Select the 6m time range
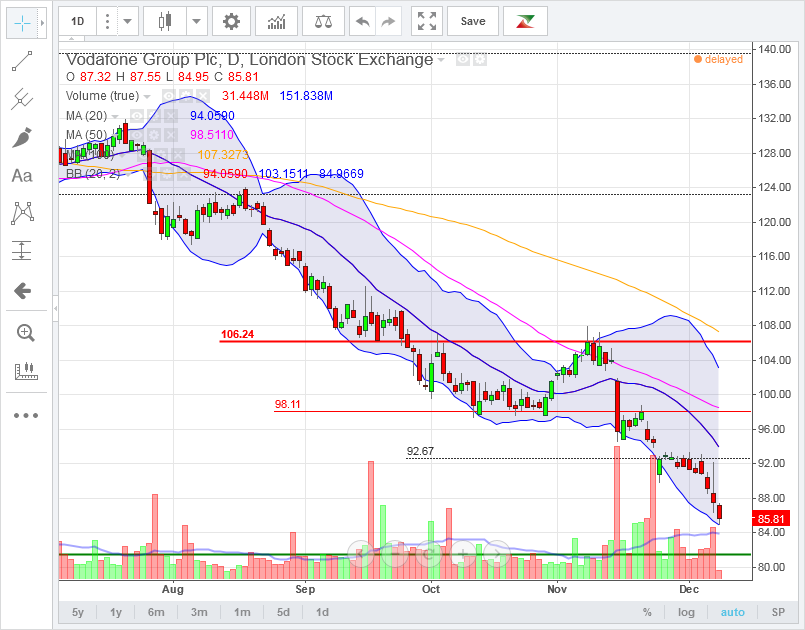 point(156,612)
